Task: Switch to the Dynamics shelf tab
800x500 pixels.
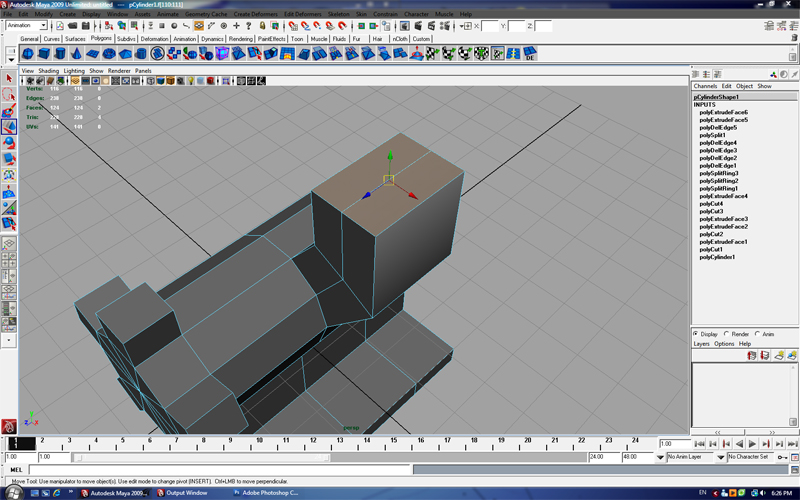Action: click(212, 39)
